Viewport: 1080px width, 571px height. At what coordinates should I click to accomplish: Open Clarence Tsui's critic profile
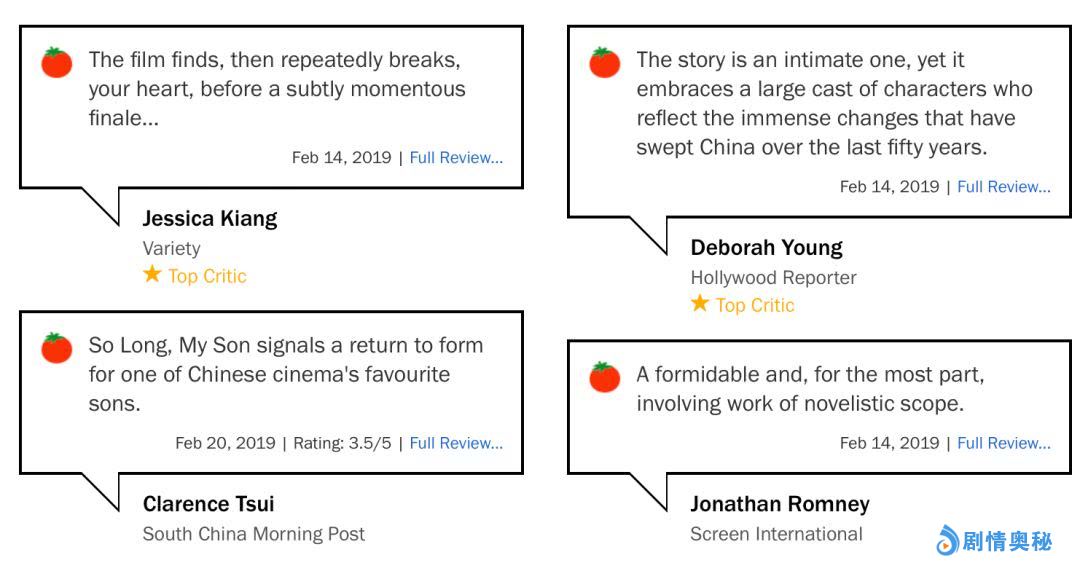208,503
